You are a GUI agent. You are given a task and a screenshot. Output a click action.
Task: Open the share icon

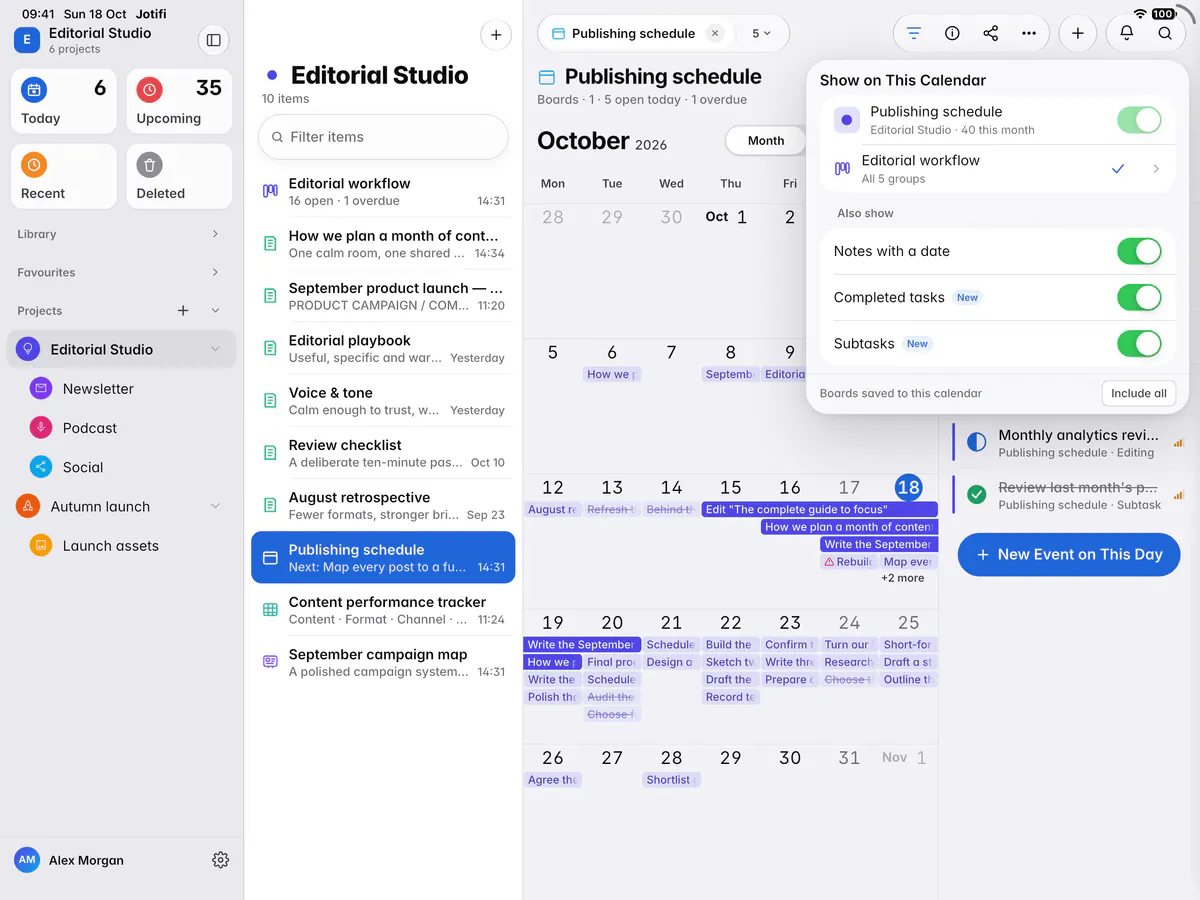coord(991,33)
